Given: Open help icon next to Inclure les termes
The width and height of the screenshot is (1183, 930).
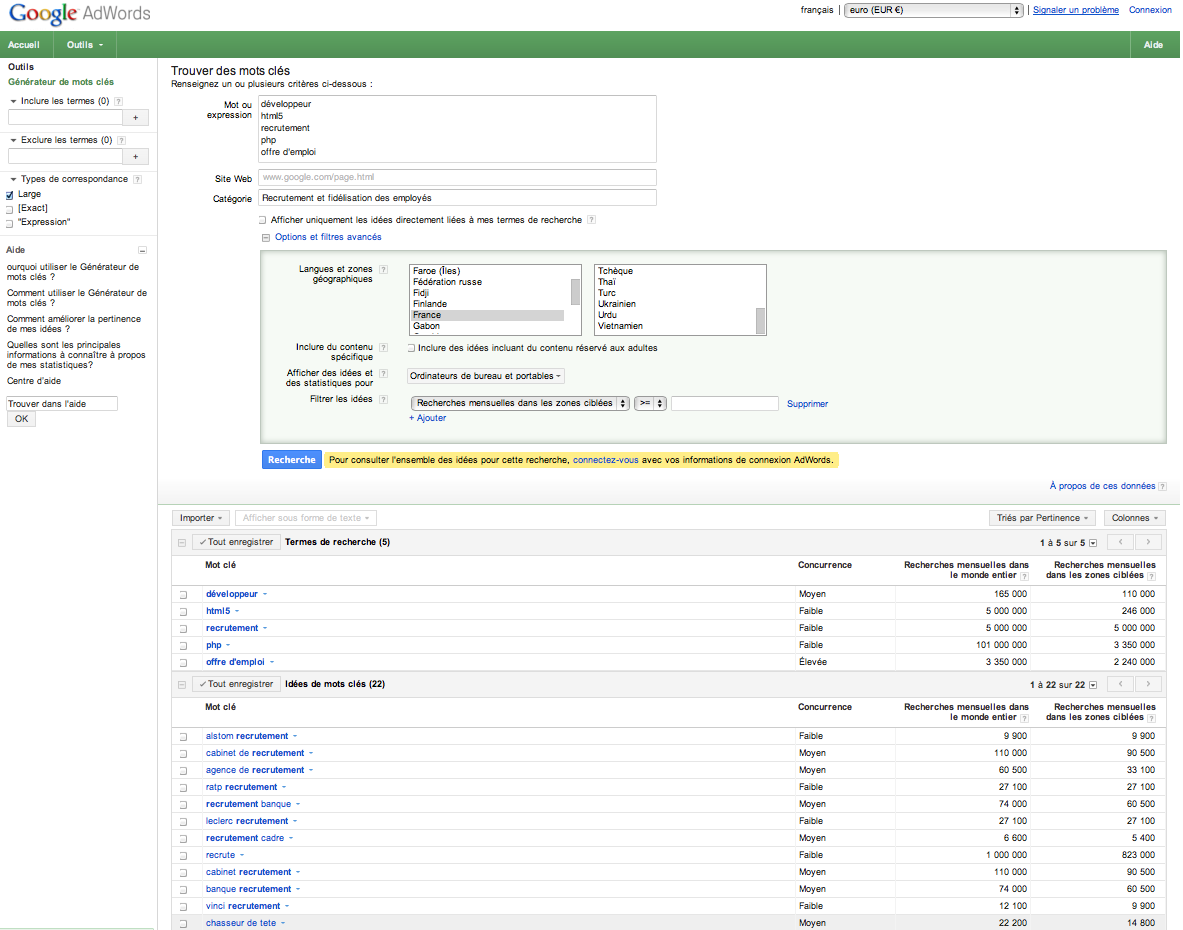Looking at the screenshot, I should pos(118,101).
